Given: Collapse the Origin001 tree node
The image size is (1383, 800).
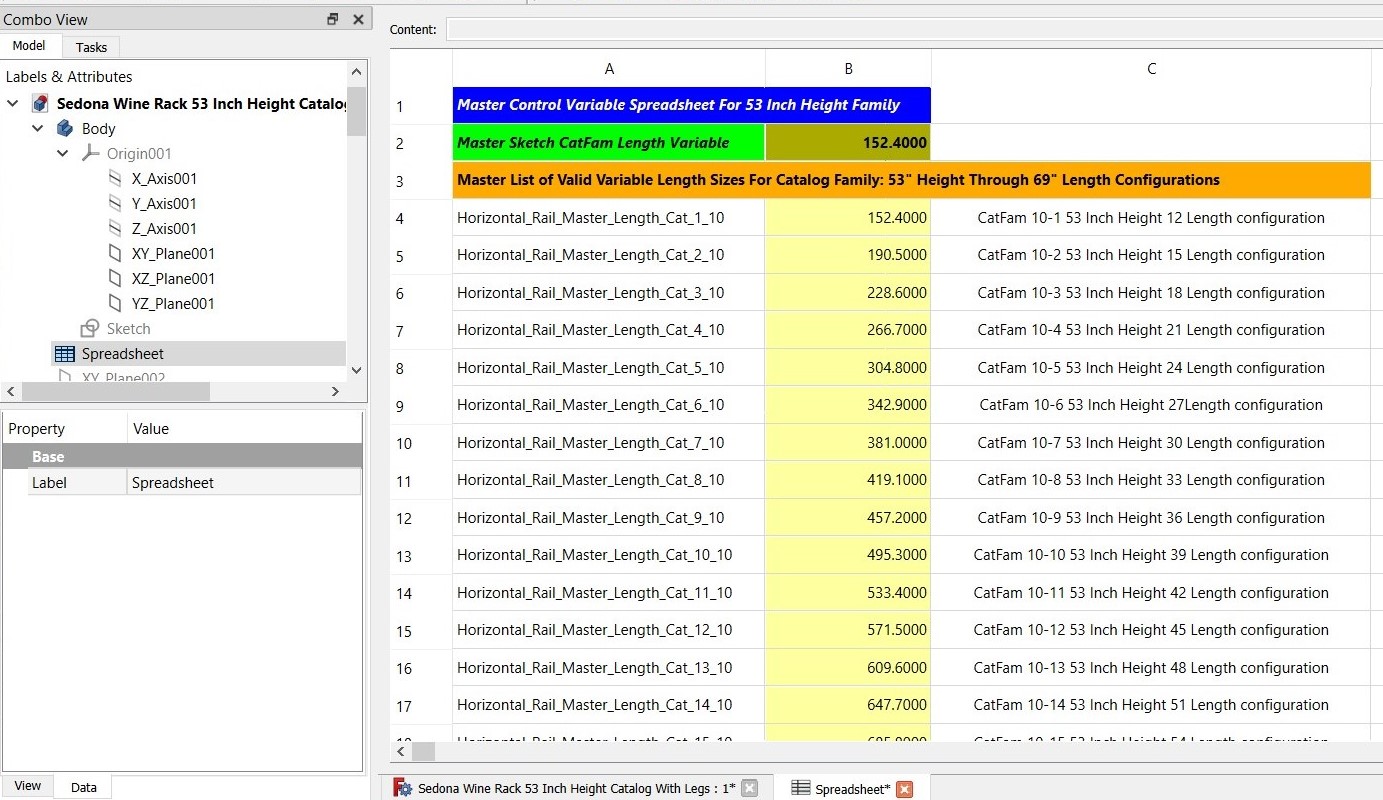Looking at the screenshot, I should tap(63, 153).
